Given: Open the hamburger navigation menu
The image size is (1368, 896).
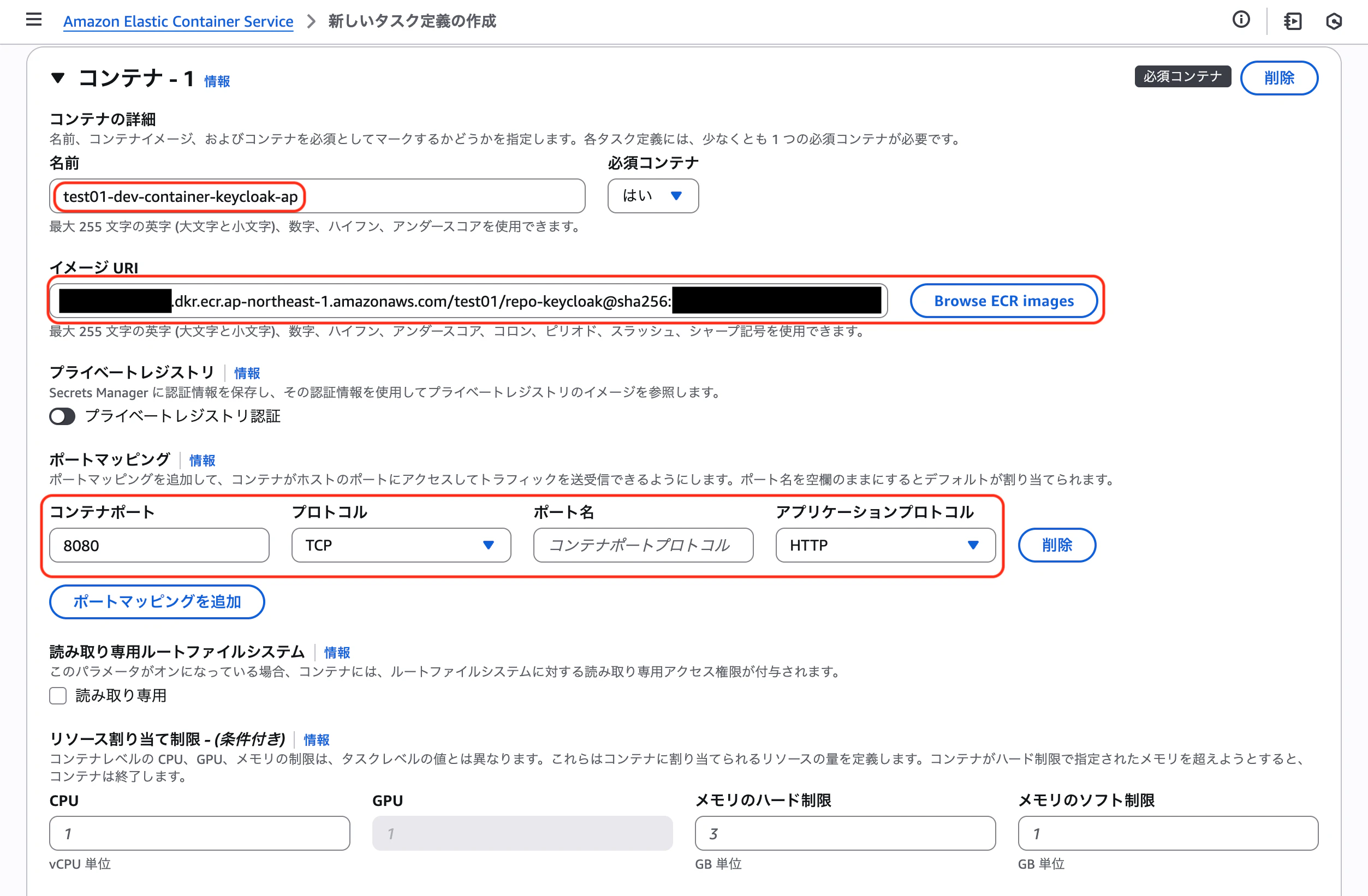Looking at the screenshot, I should (x=34, y=20).
